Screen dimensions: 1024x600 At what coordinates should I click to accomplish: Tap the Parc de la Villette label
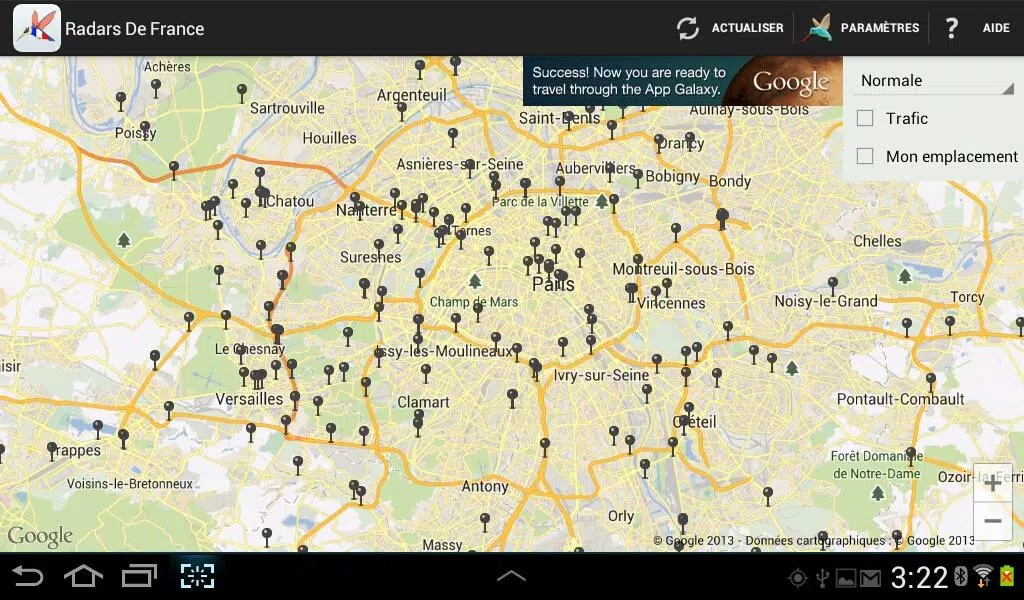tap(540, 202)
